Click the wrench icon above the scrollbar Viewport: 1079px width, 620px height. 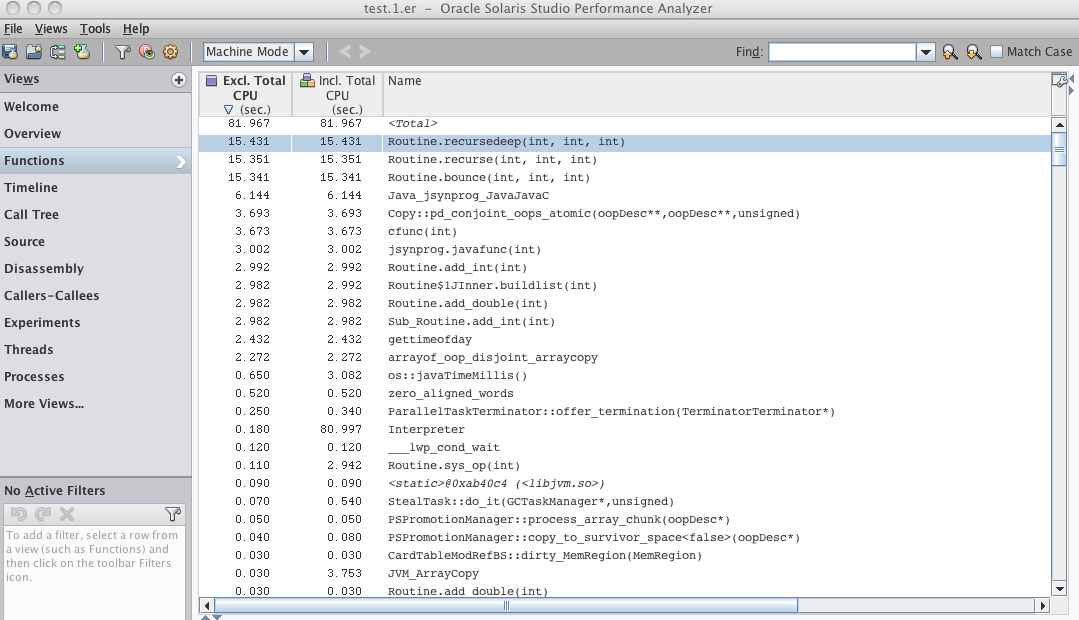click(1060, 81)
